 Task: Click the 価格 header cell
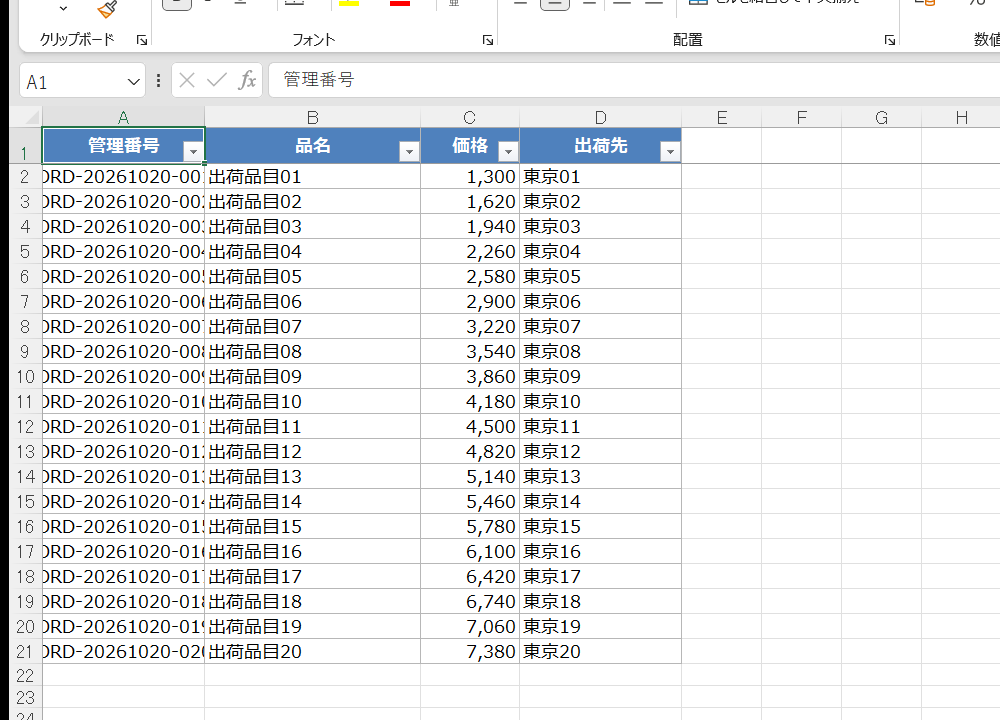(x=470, y=145)
